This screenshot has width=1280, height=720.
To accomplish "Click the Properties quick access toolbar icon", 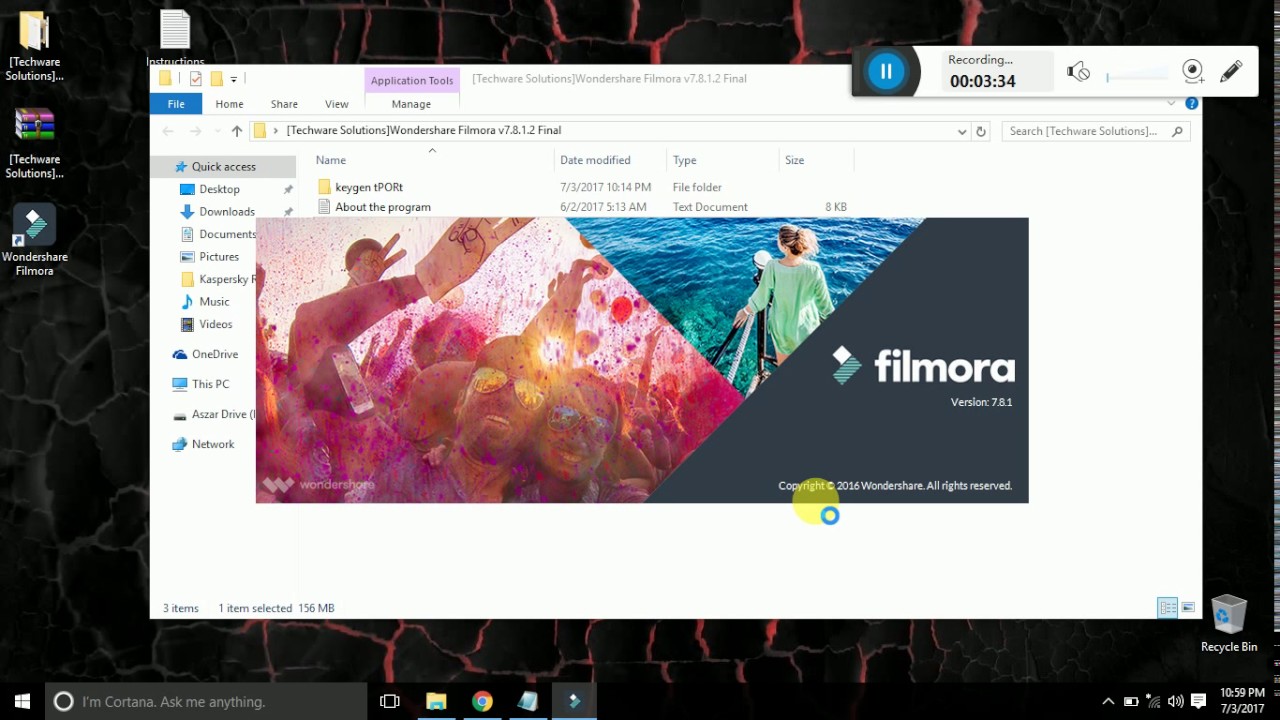I will tap(195, 79).
